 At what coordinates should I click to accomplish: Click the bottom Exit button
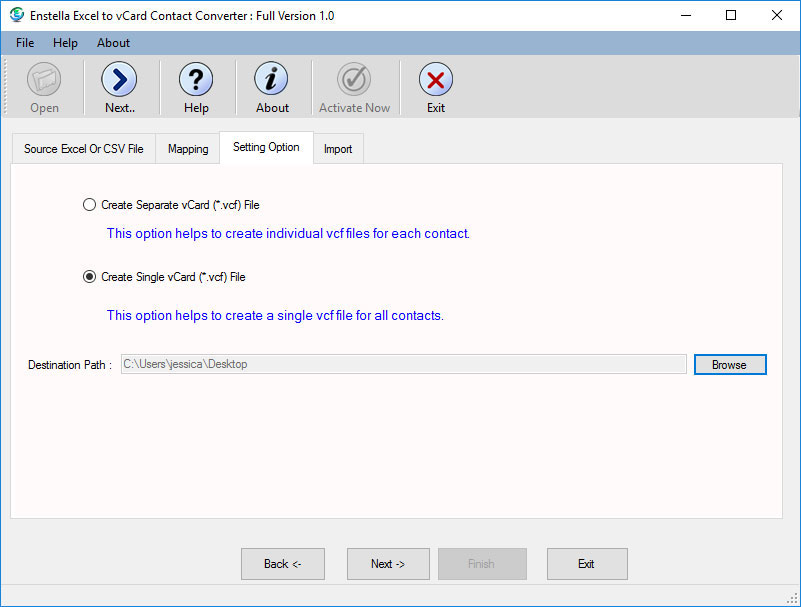pos(586,564)
